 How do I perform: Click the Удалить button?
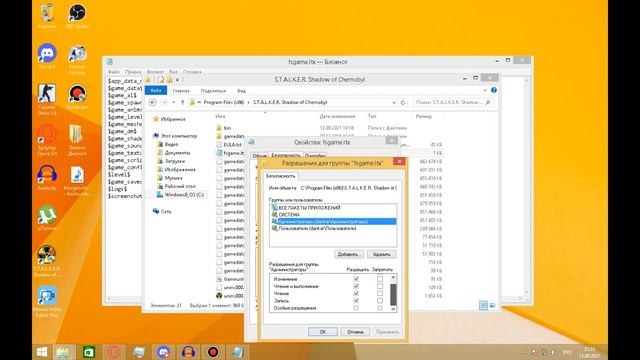[x=382, y=254]
